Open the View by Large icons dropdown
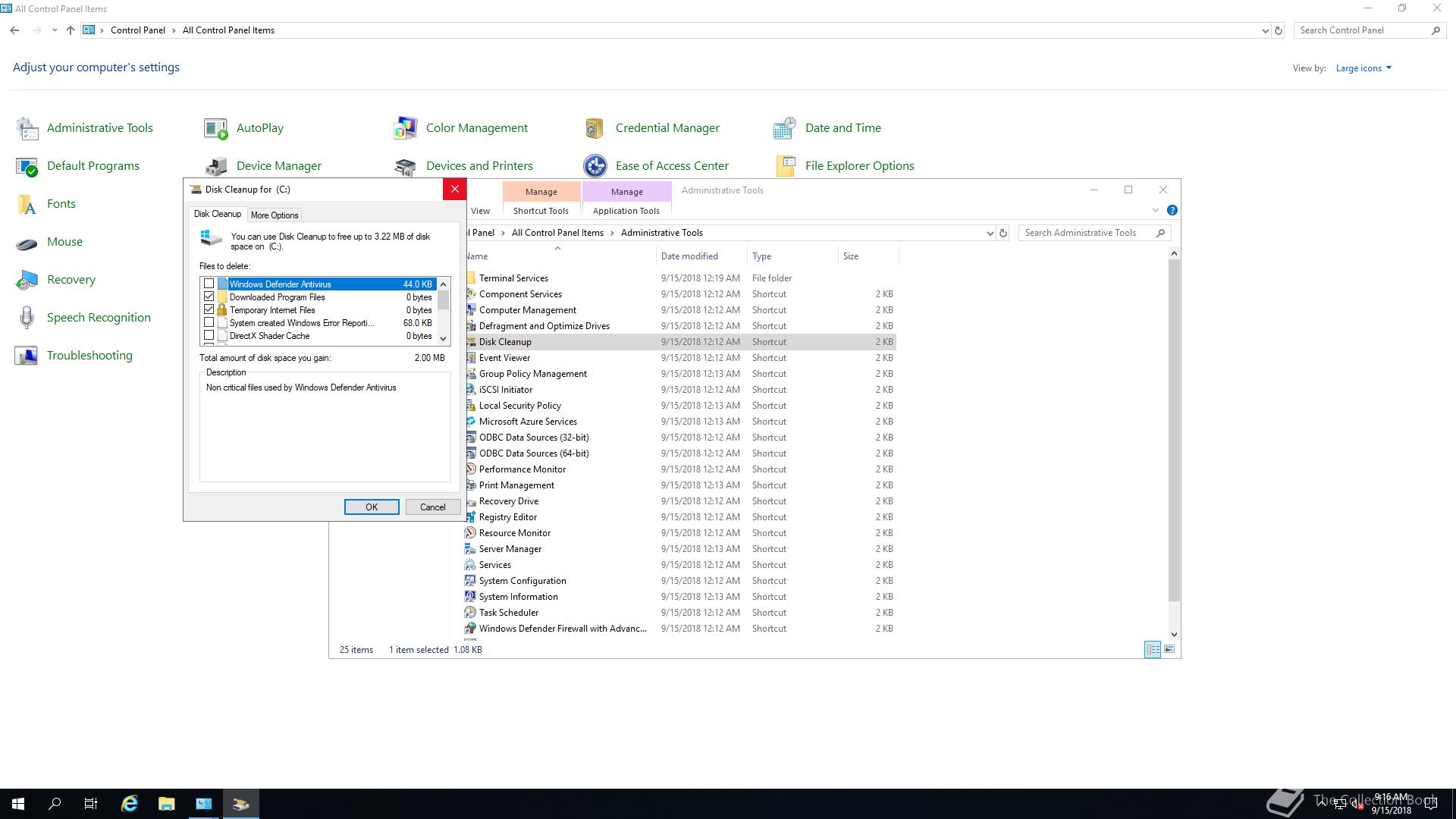1456x819 pixels. [1363, 68]
